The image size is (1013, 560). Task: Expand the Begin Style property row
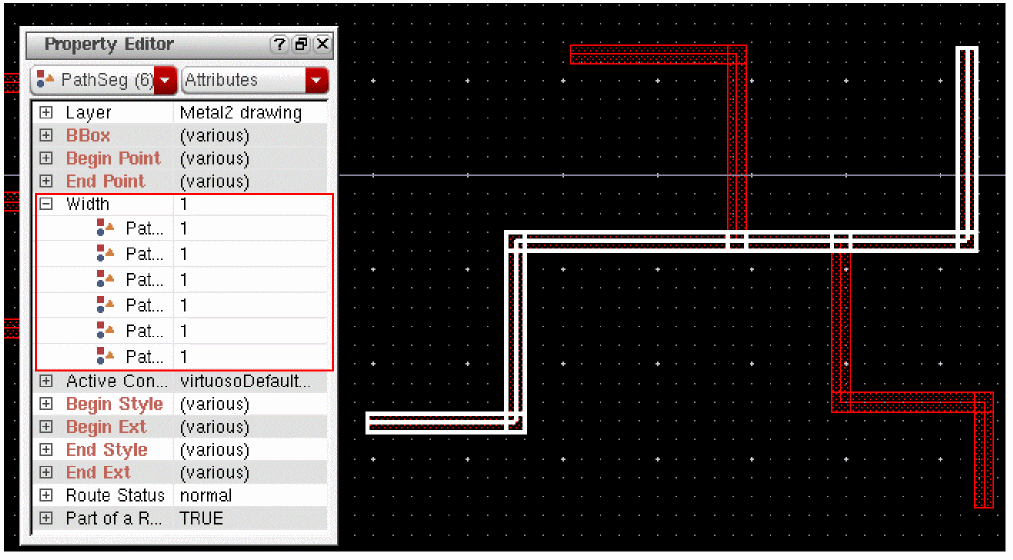(46, 404)
